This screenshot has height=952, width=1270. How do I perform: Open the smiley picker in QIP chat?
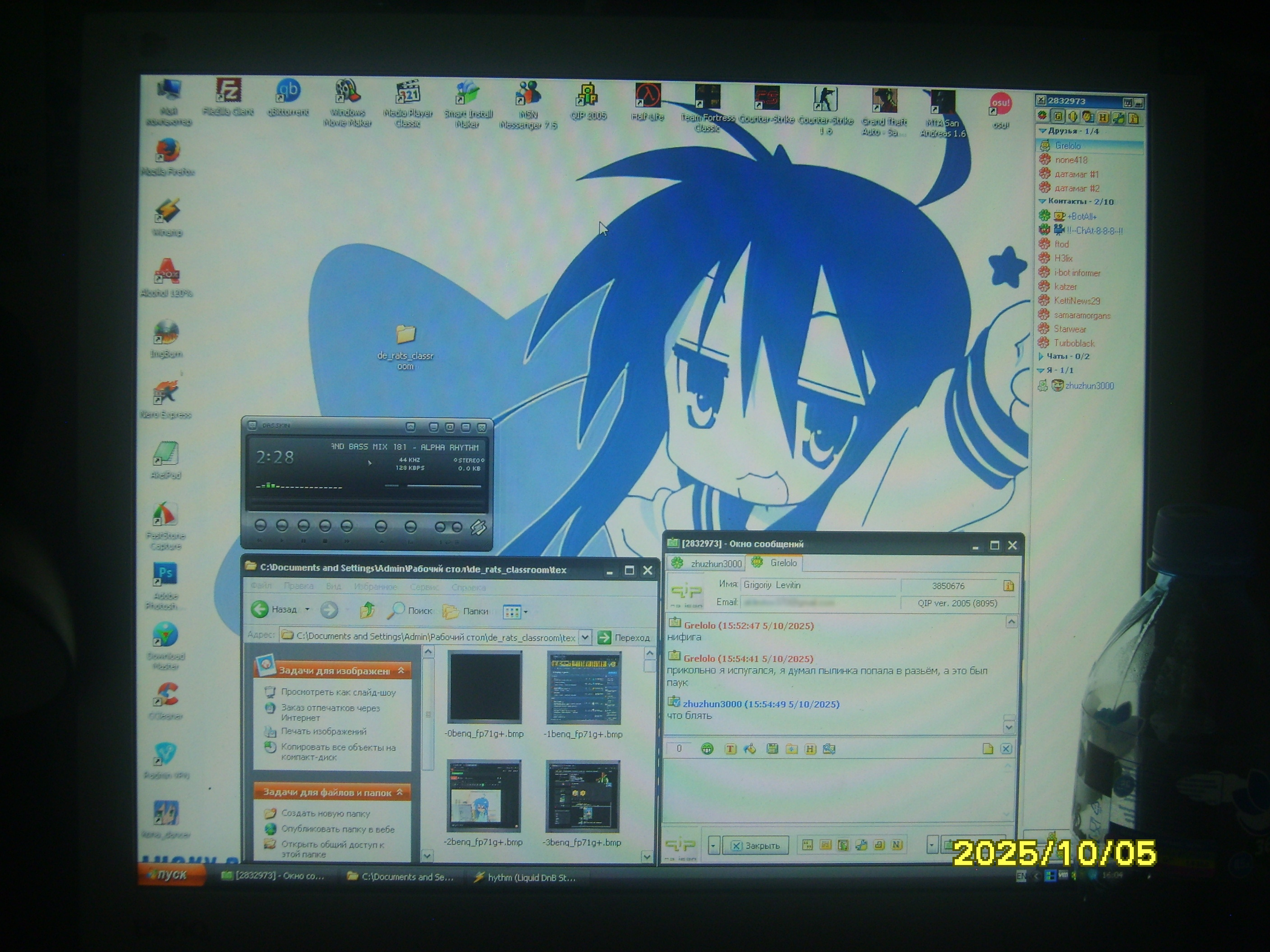(707, 749)
